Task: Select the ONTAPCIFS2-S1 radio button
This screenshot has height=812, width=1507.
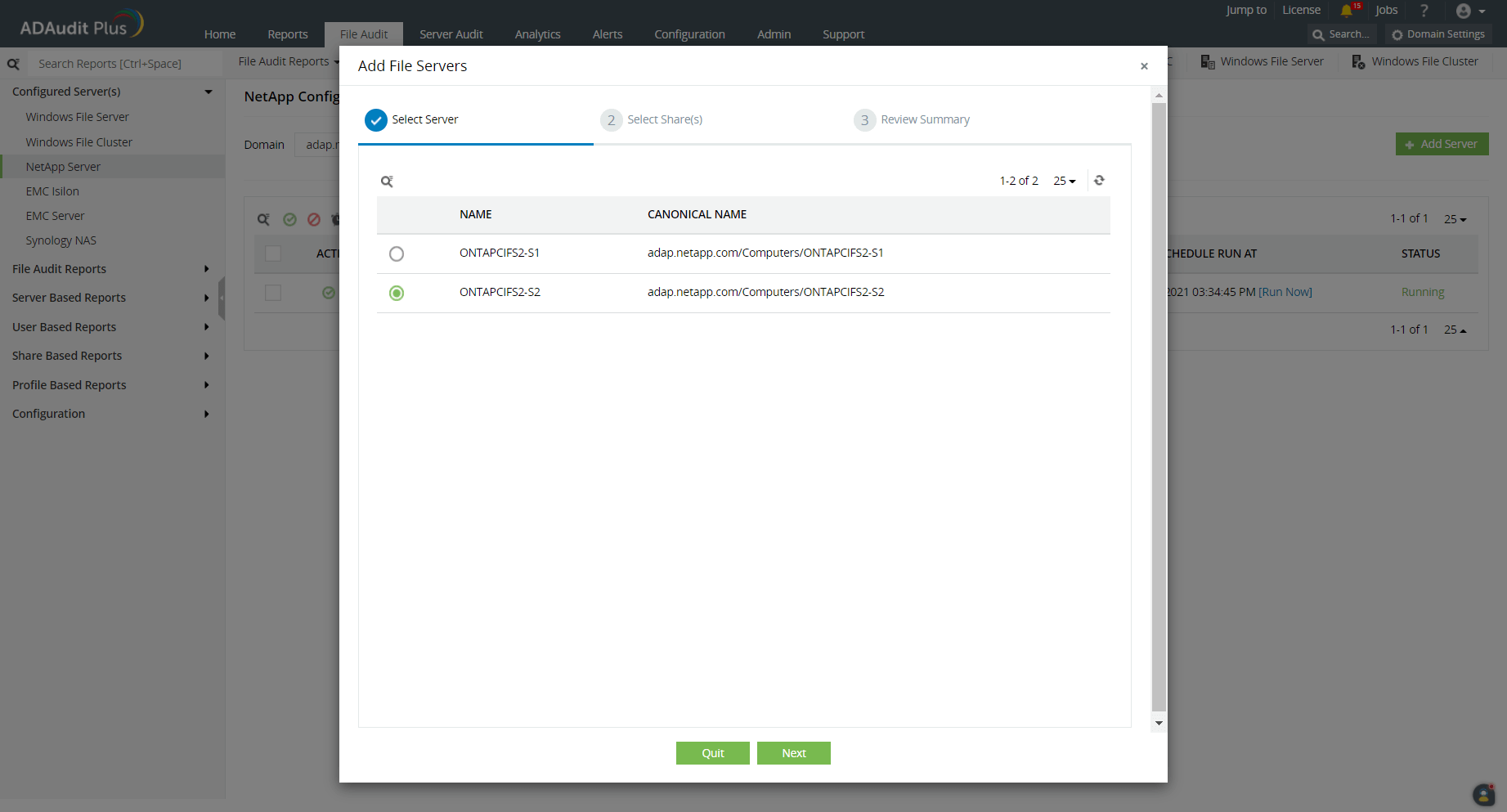Action: [x=397, y=254]
